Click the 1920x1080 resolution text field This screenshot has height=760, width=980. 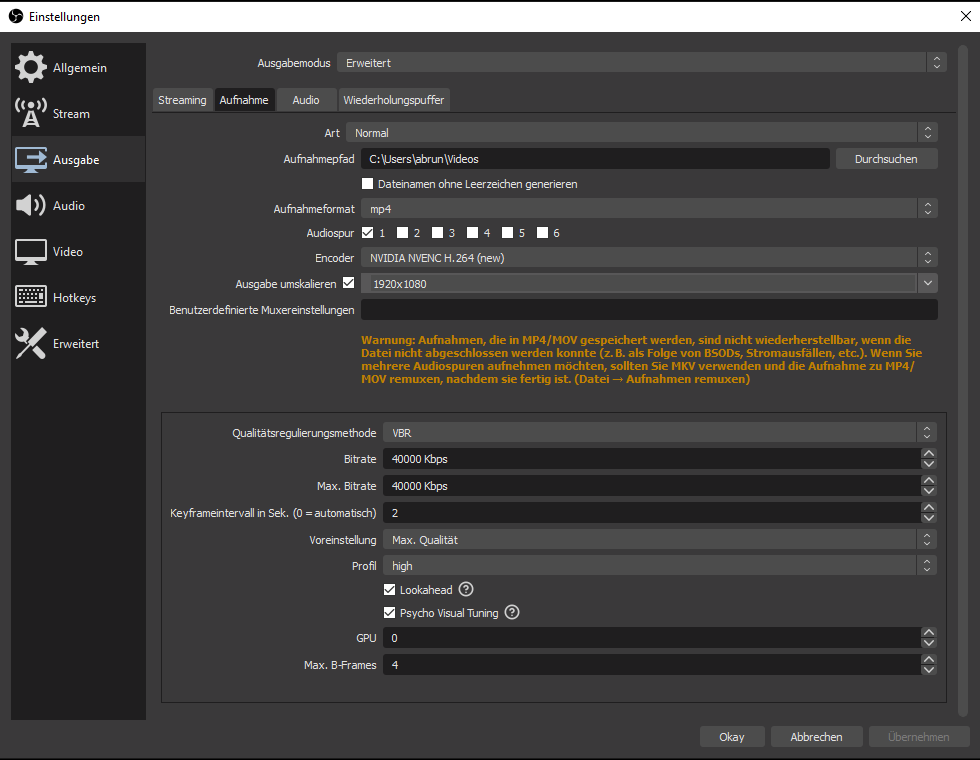tap(639, 283)
